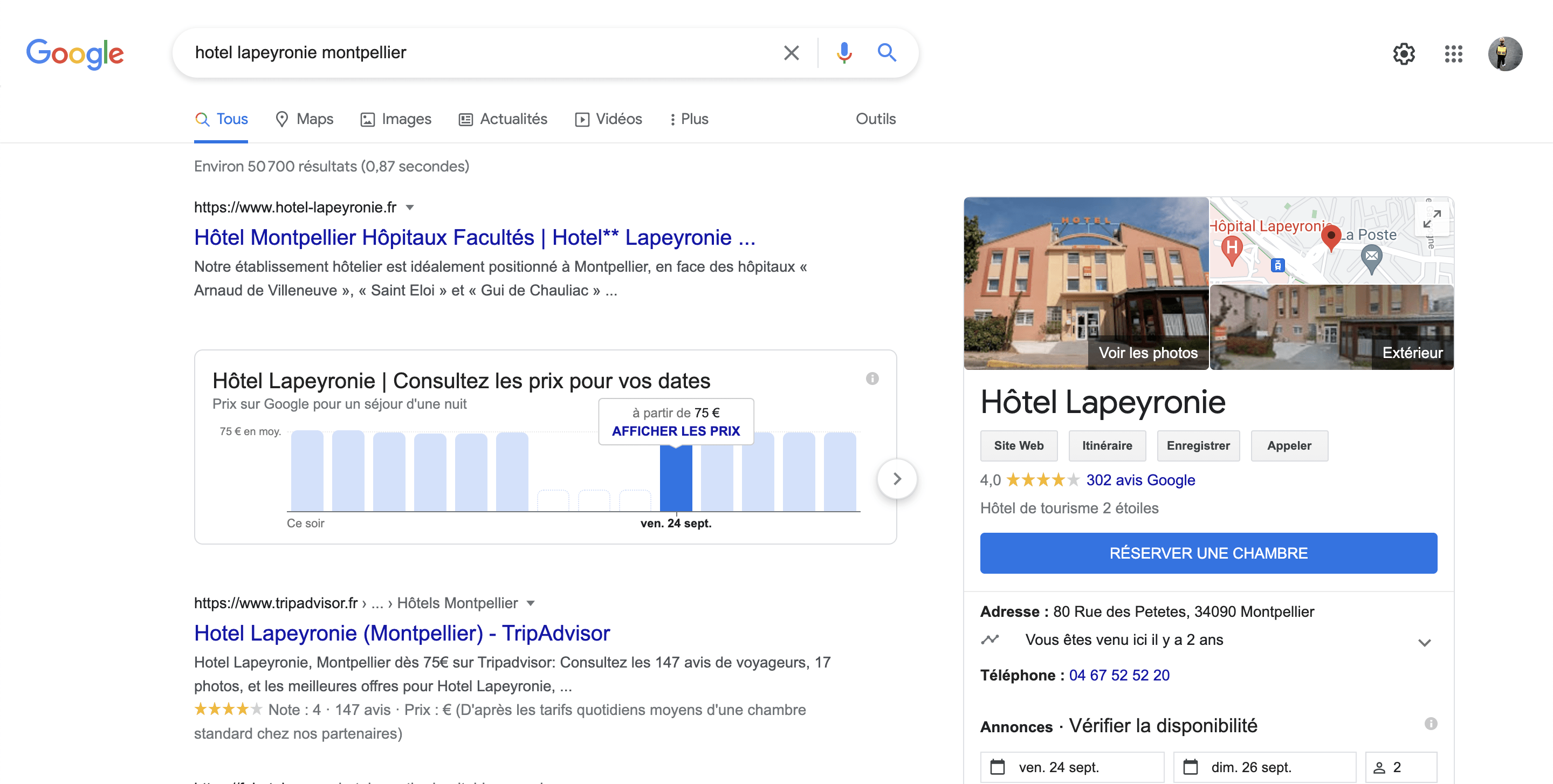Screen dimensions: 1553x784
Task: Expand the hotel-lapeyronie.fr URL dropdown arrow
Action: pyautogui.click(x=410, y=208)
